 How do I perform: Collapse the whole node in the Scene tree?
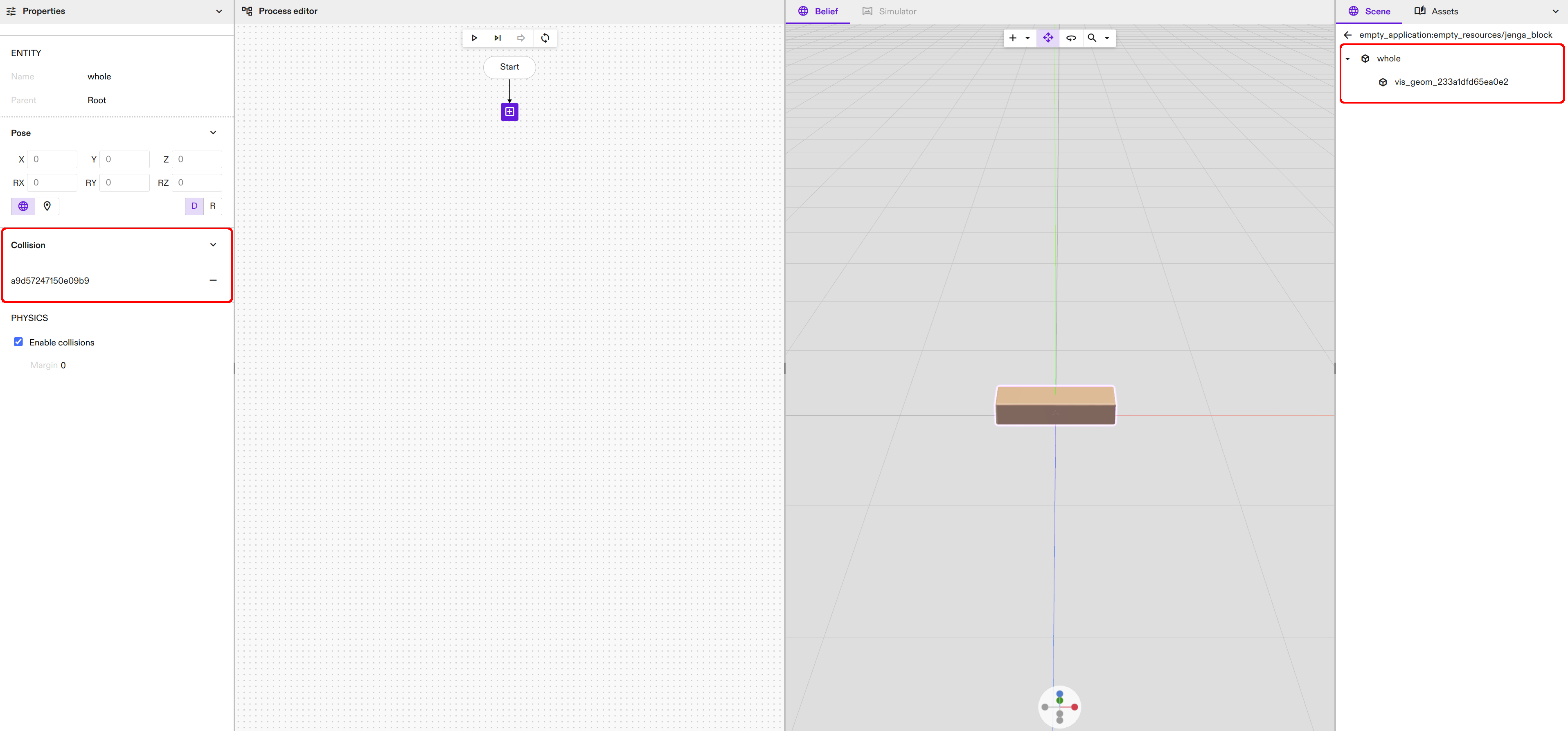click(1348, 59)
